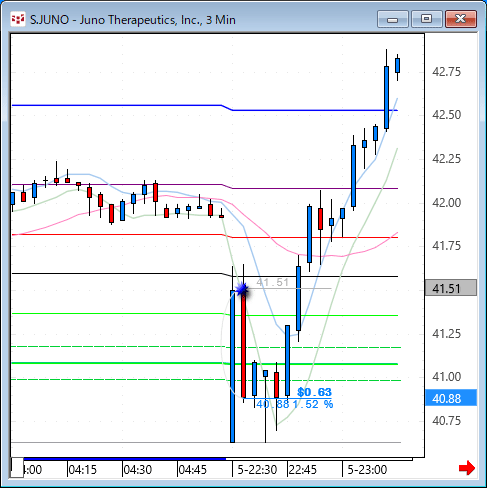
Task: Minimize the S.JUNO chart window
Action: (x=393, y=19)
